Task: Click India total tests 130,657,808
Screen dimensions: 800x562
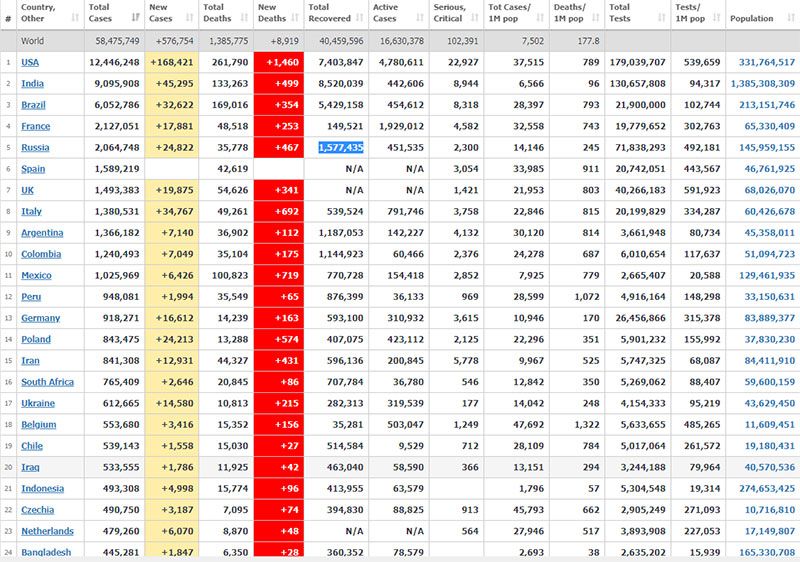Action: (638, 84)
